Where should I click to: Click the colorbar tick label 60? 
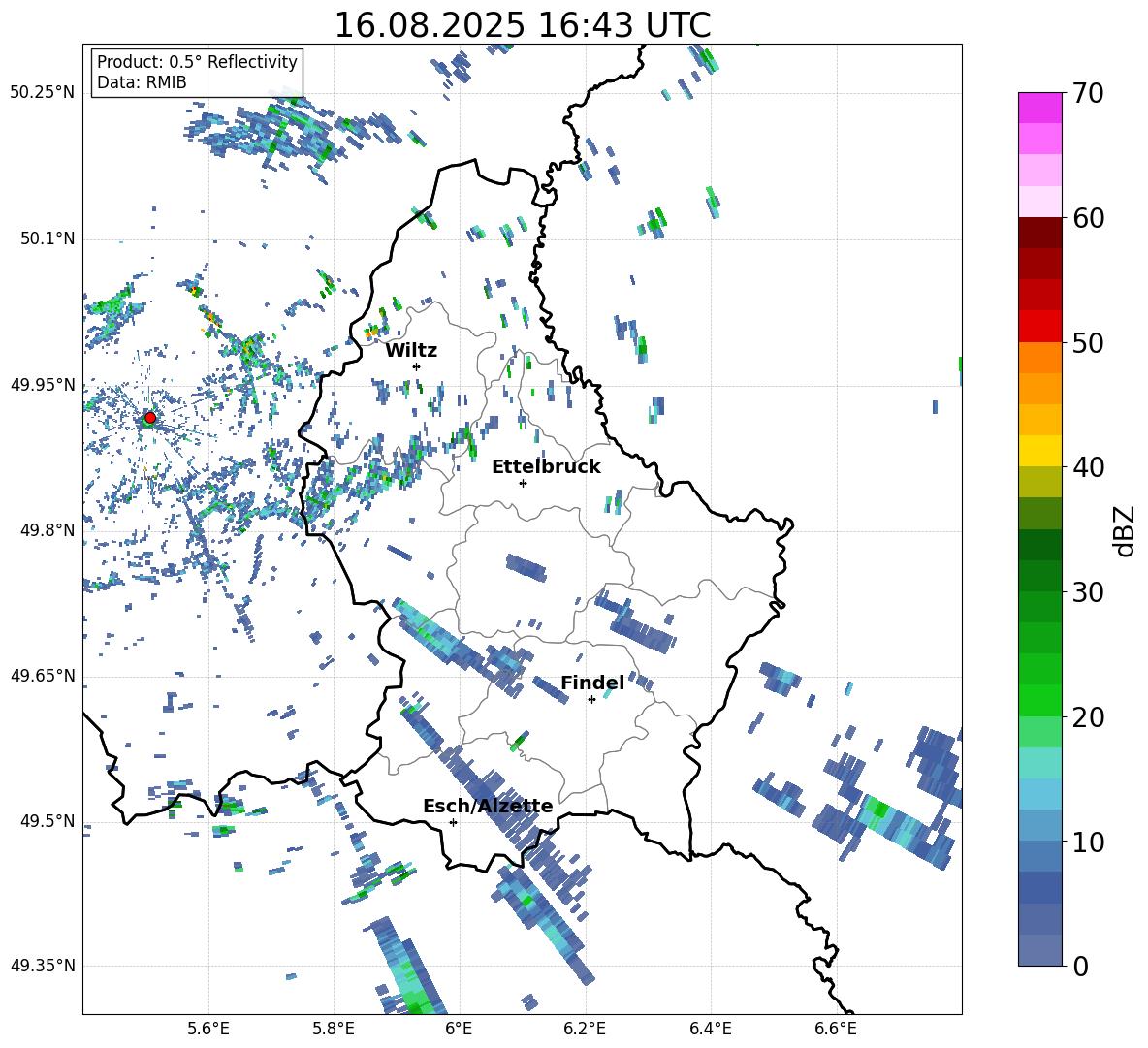point(1087,218)
